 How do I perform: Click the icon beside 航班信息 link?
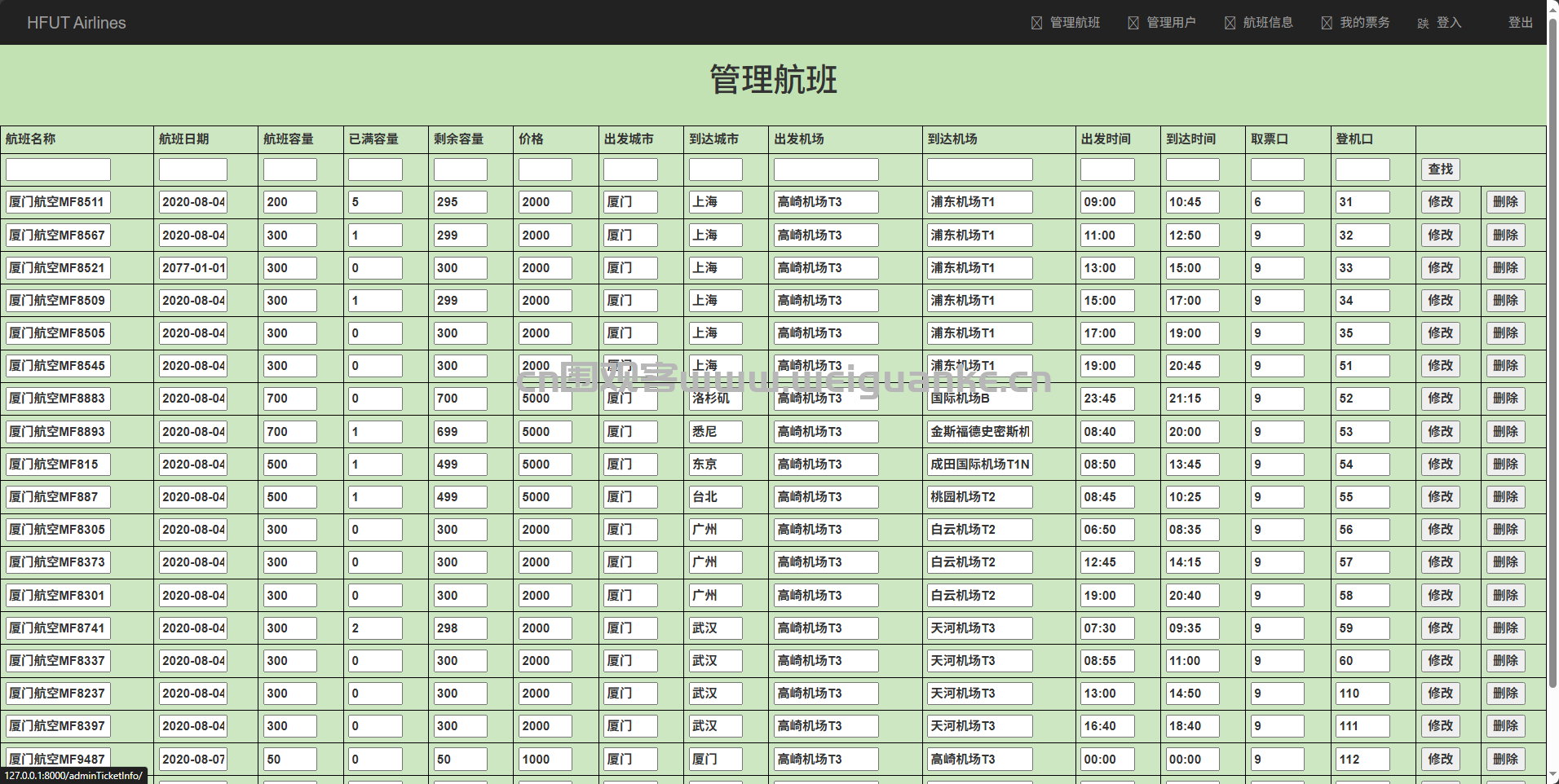[1230, 23]
